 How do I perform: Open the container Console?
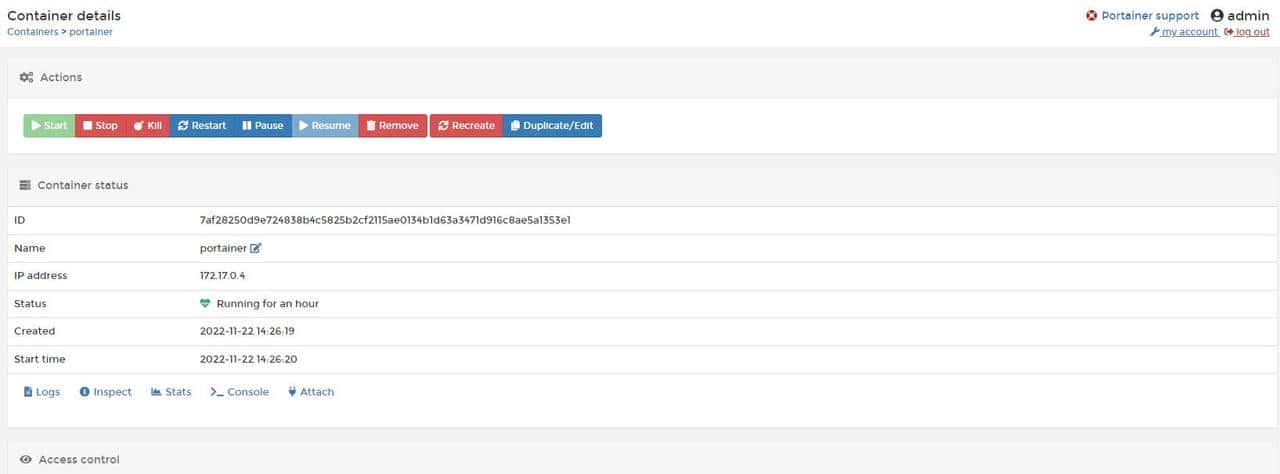click(239, 392)
